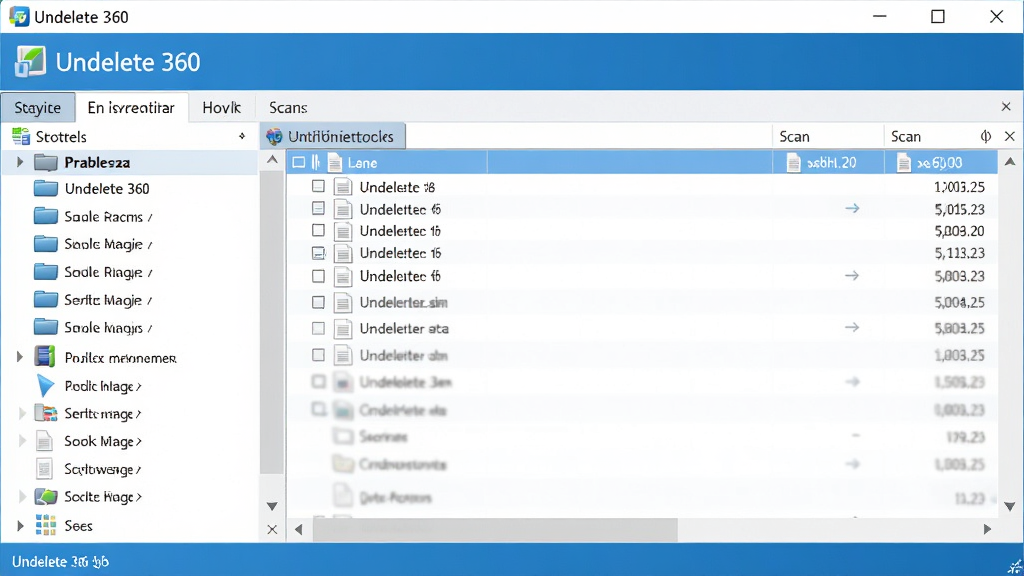This screenshot has width=1024, height=576.
Task: Click the Posilex metonemer book icon
Action: point(44,357)
